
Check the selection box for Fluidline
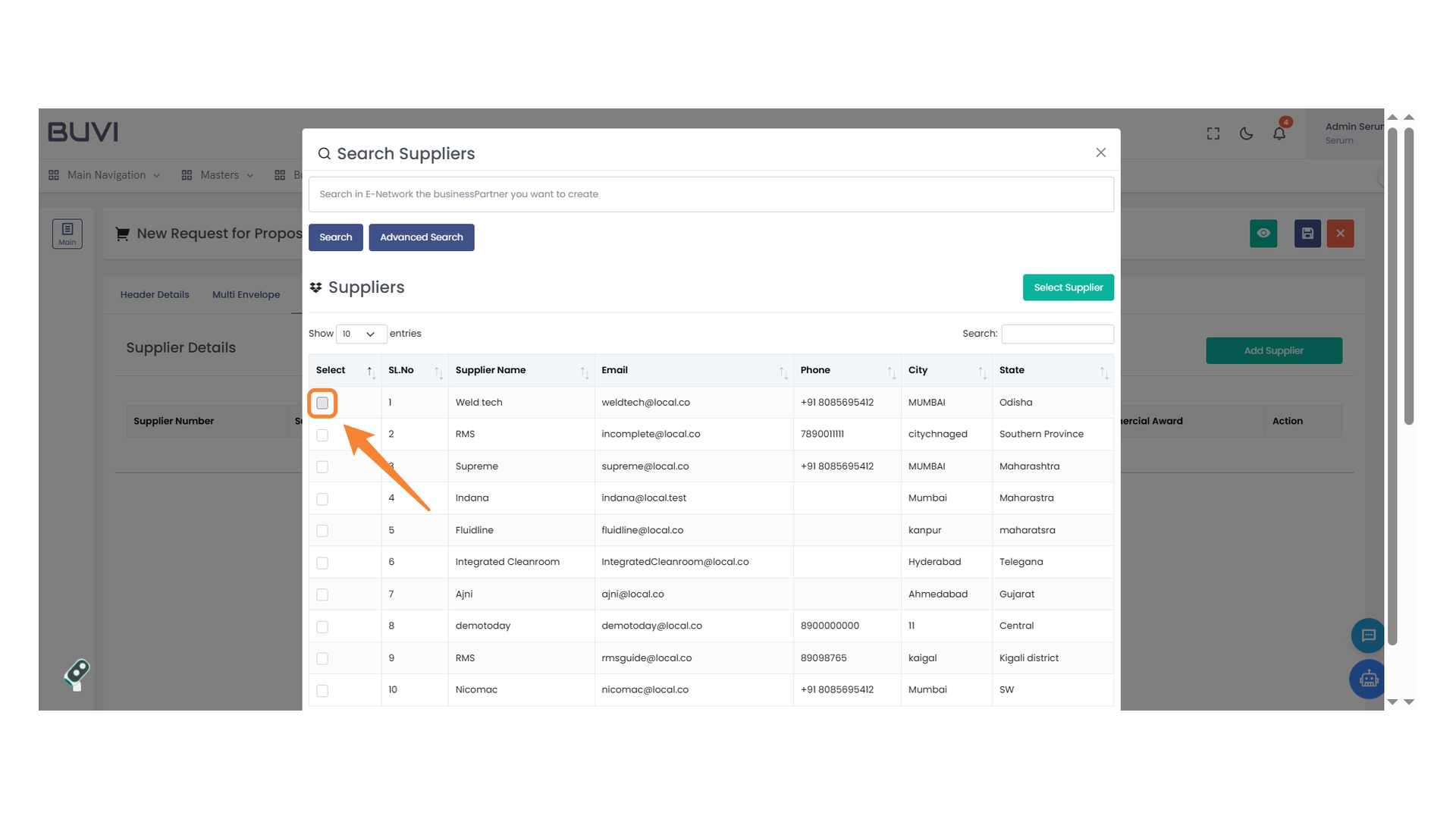pyautogui.click(x=322, y=531)
